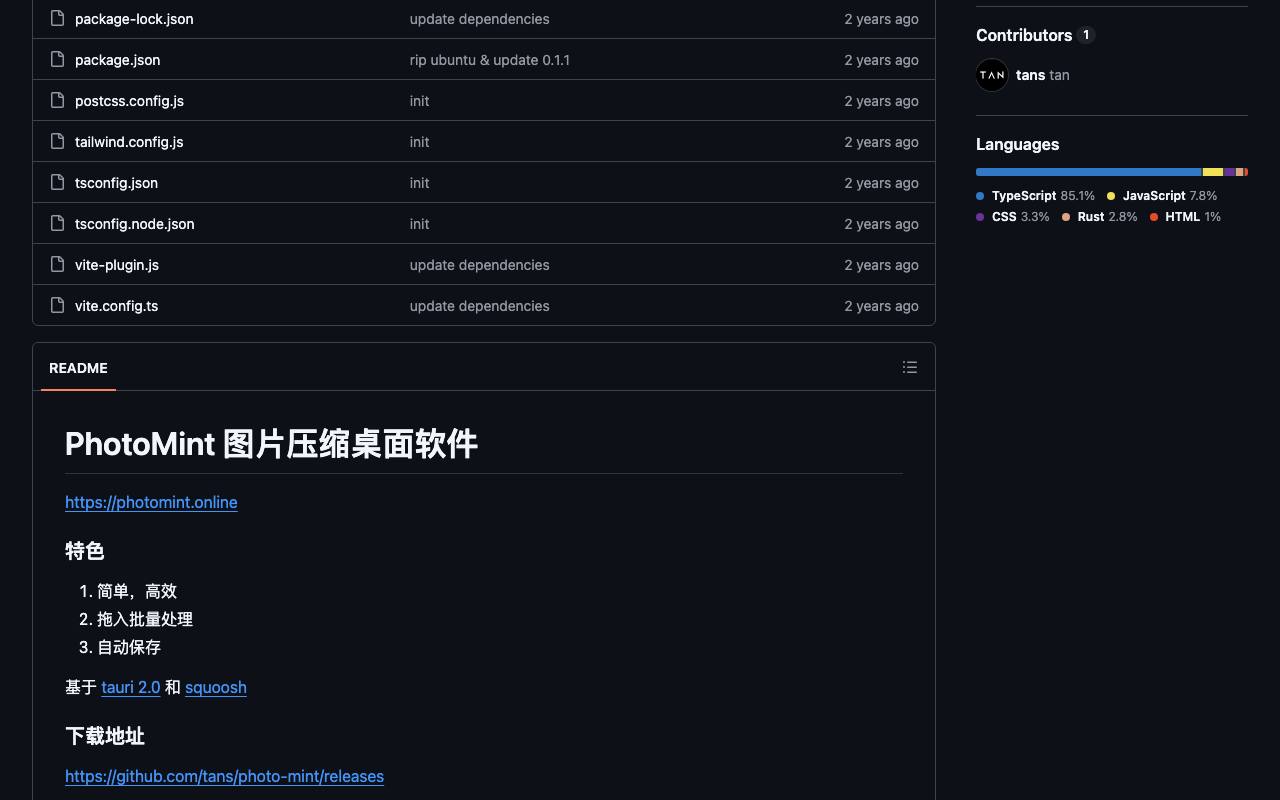Filter by CSS 3.3% language
Viewport: 1280px width, 800px height.
(1013, 217)
